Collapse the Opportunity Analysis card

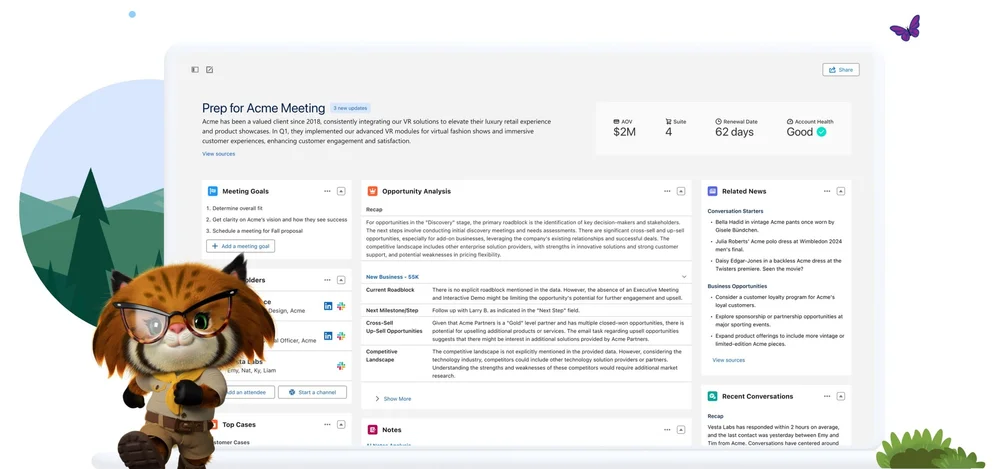click(x=681, y=191)
